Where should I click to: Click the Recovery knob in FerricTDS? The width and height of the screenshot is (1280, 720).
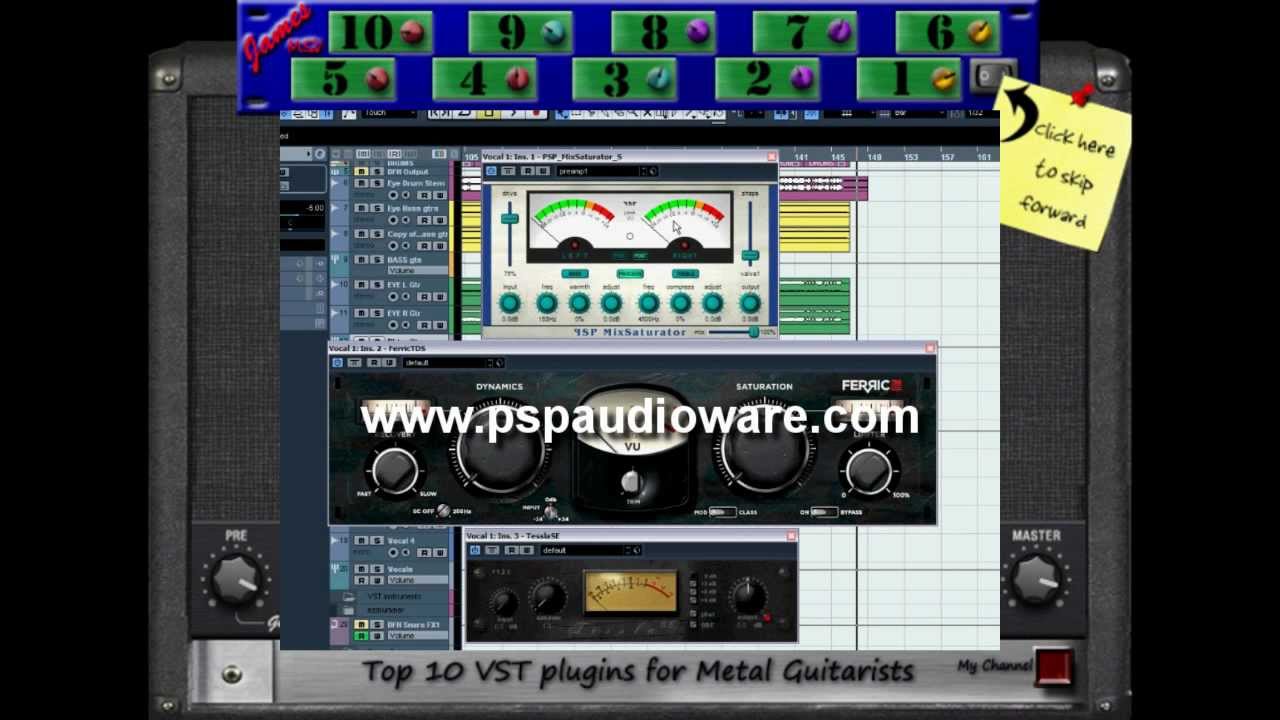[394, 469]
